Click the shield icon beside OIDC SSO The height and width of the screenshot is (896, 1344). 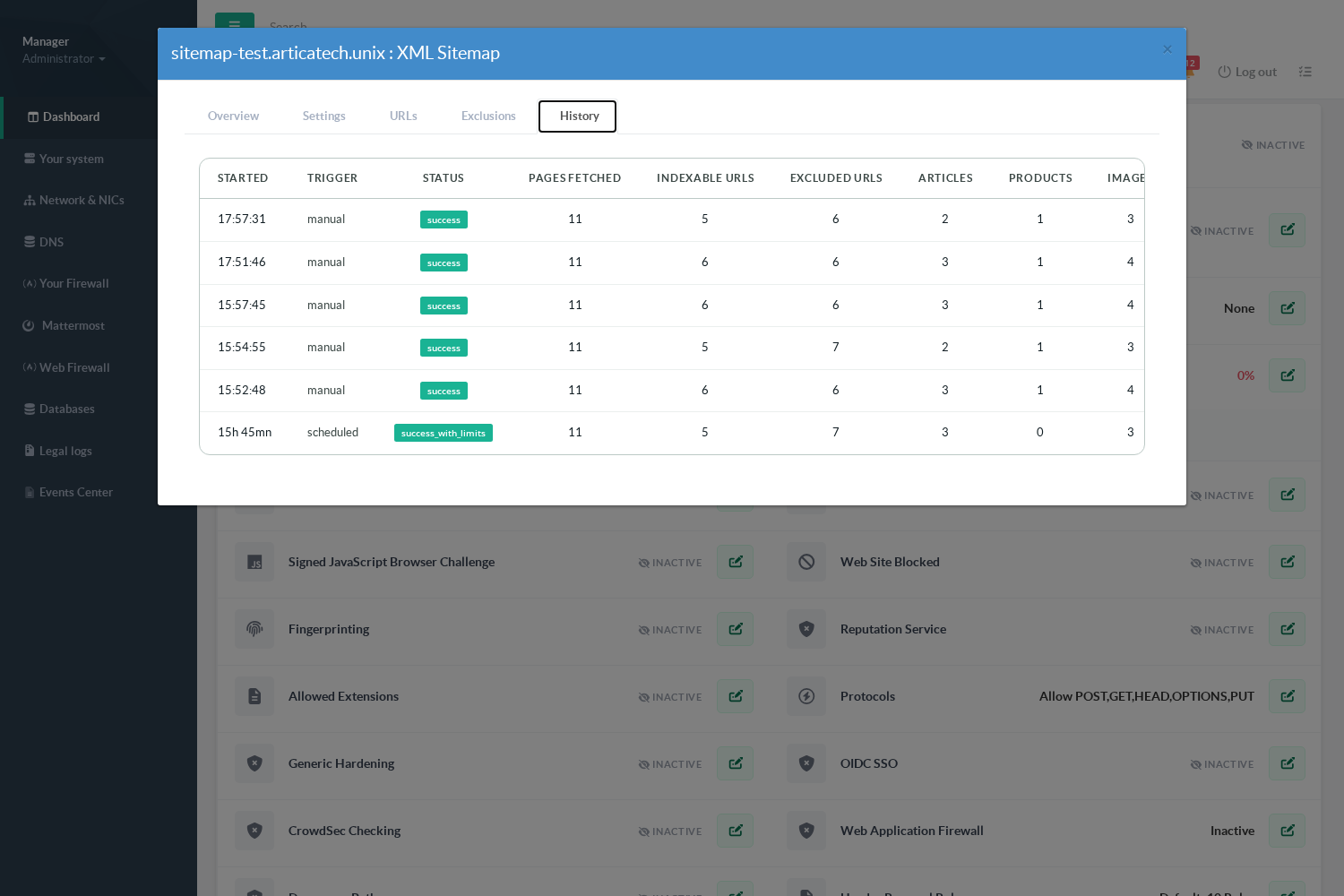coord(806,763)
